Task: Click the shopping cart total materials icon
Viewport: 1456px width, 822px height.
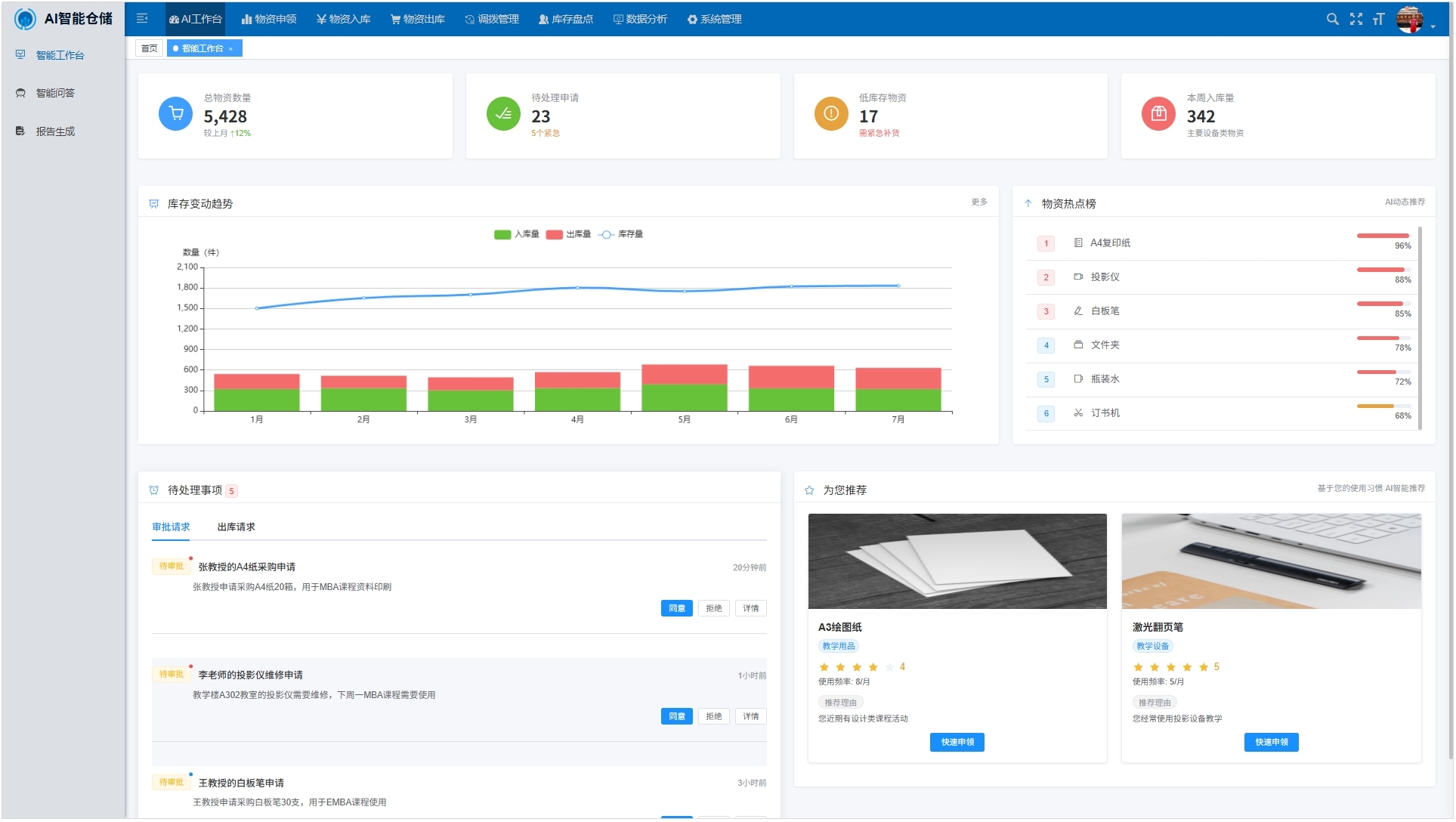Action: [x=175, y=114]
